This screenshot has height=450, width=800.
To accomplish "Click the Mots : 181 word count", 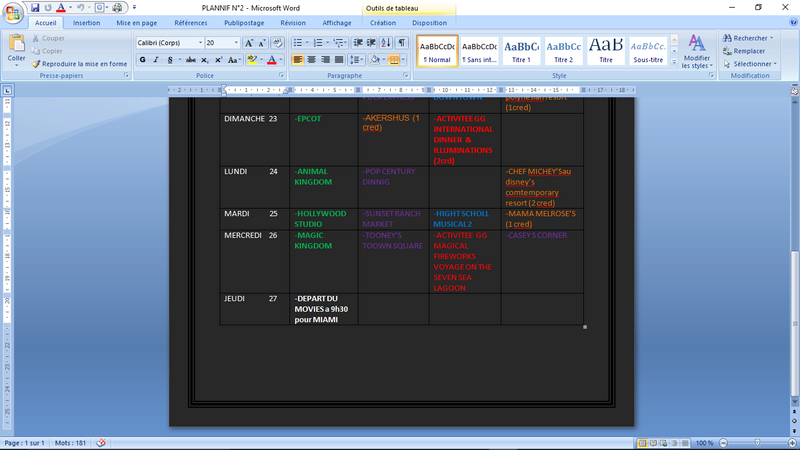I will pyautogui.click(x=70, y=443).
